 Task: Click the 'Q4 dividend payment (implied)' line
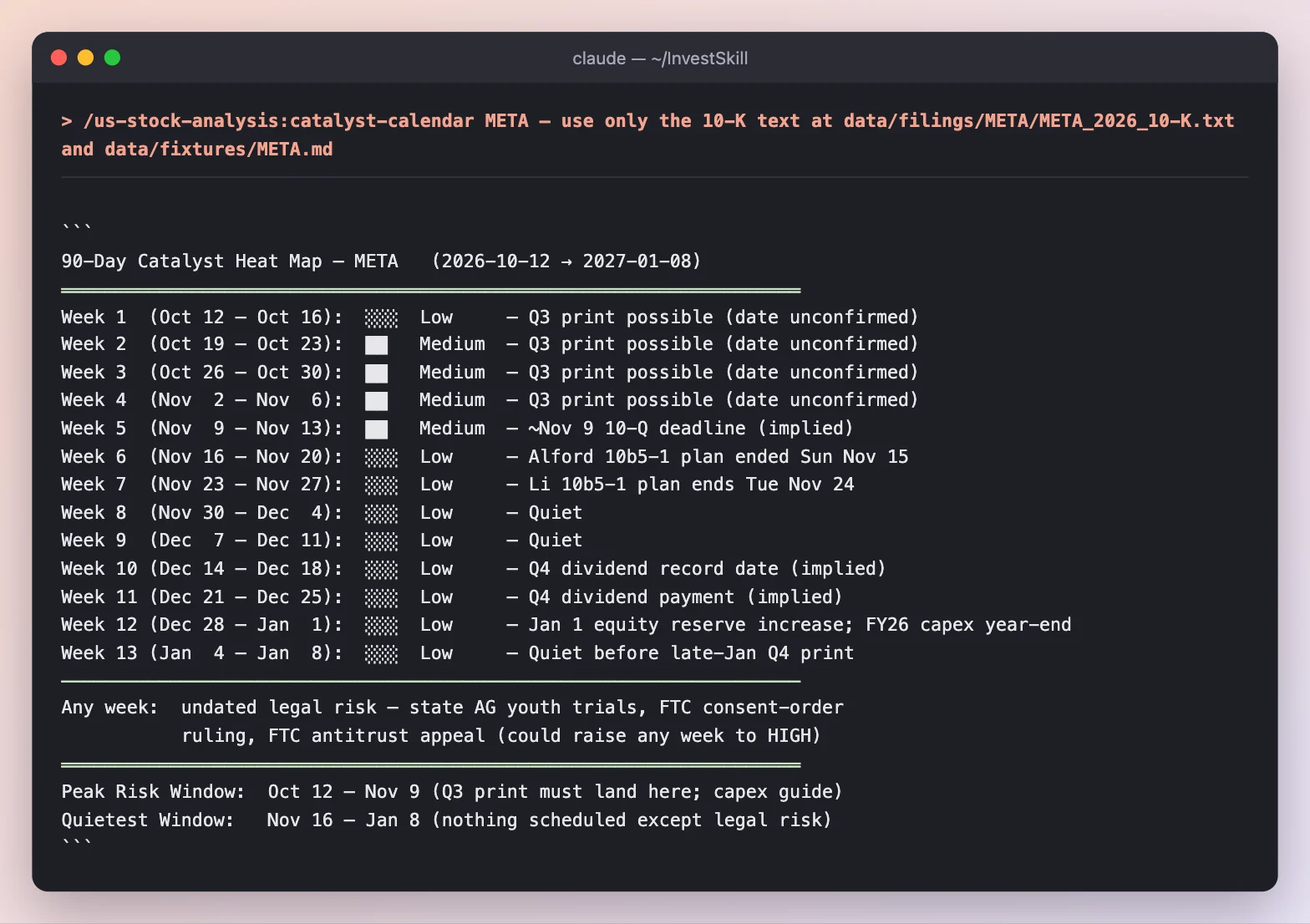(x=685, y=597)
